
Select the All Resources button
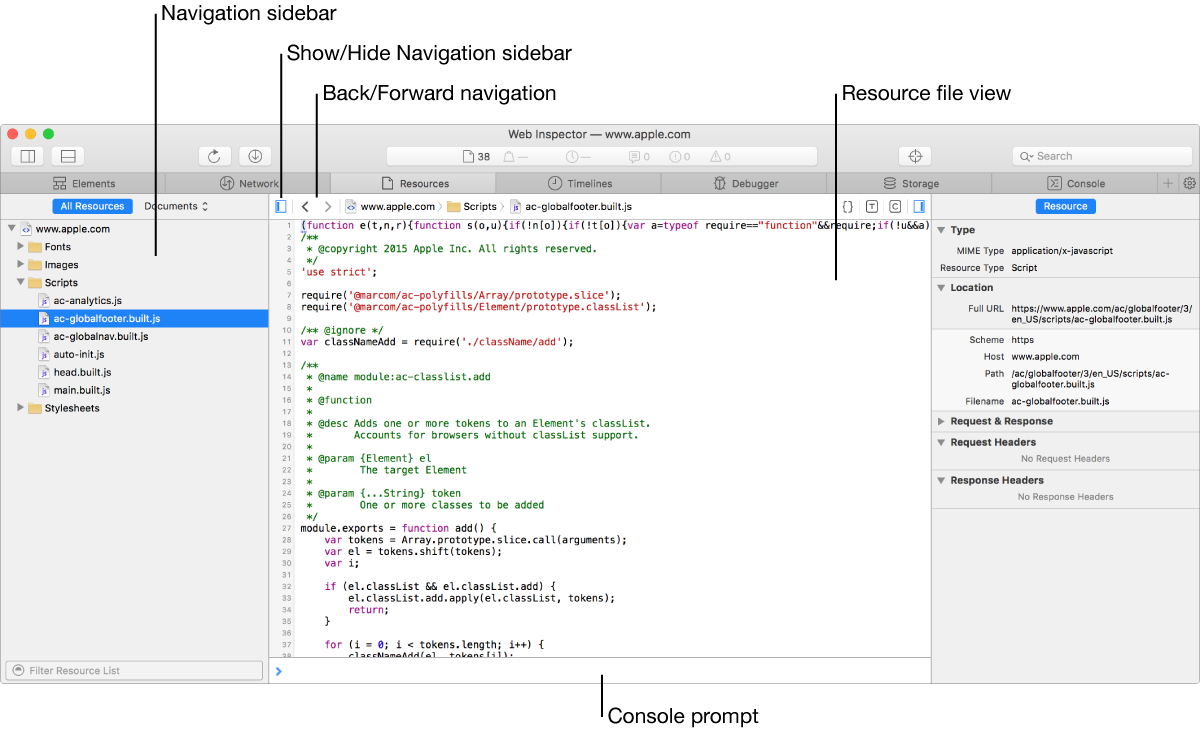(92, 206)
